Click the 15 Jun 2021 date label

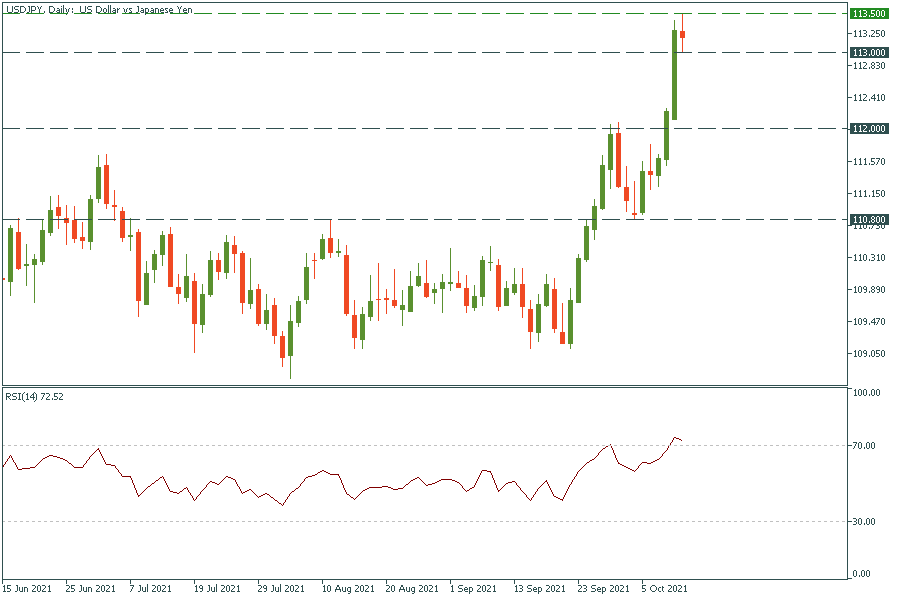pyautogui.click(x=26, y=589)
